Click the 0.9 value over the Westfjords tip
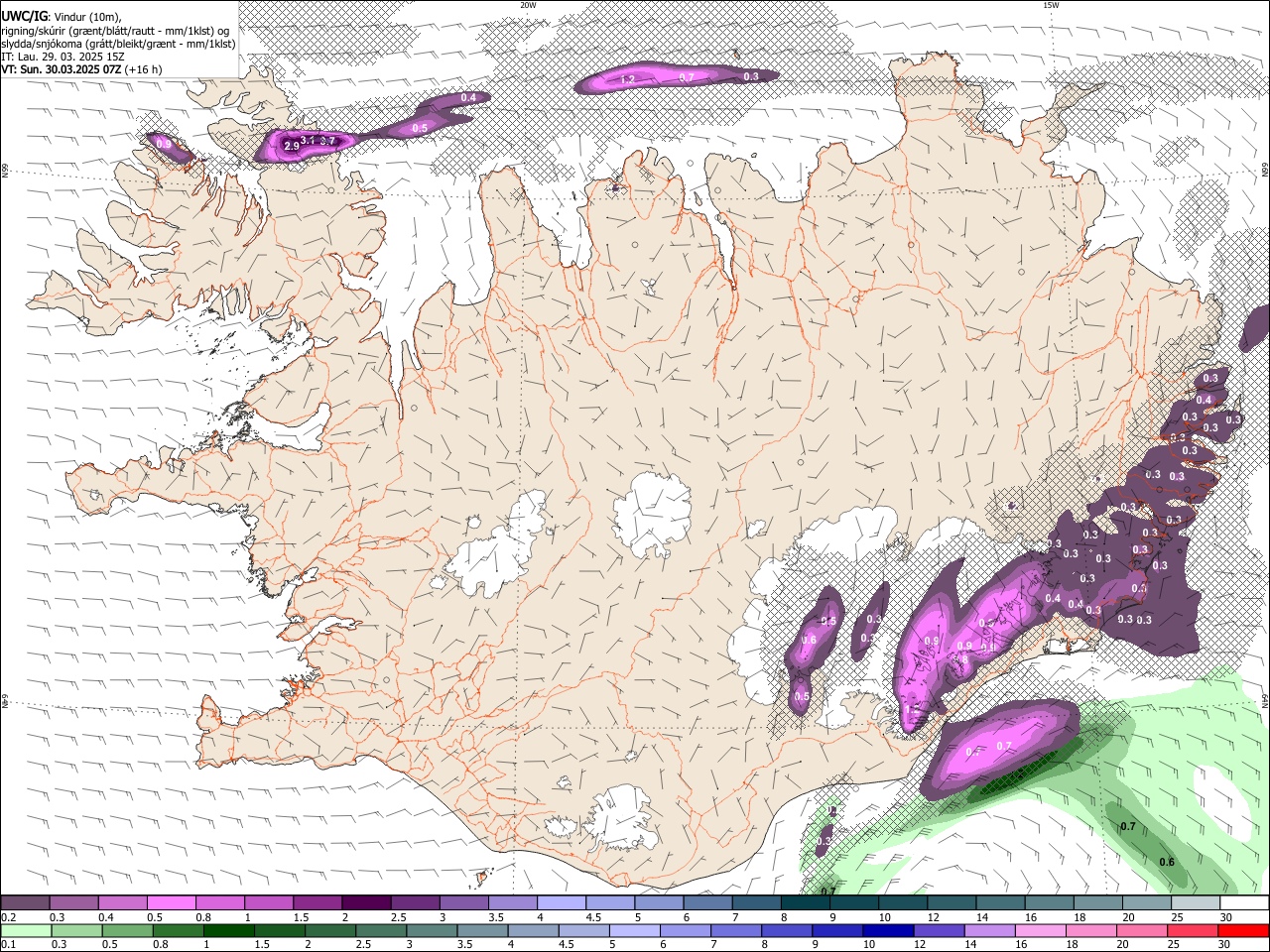Screen dimensions: 1270x952 [x=164, y=144]
